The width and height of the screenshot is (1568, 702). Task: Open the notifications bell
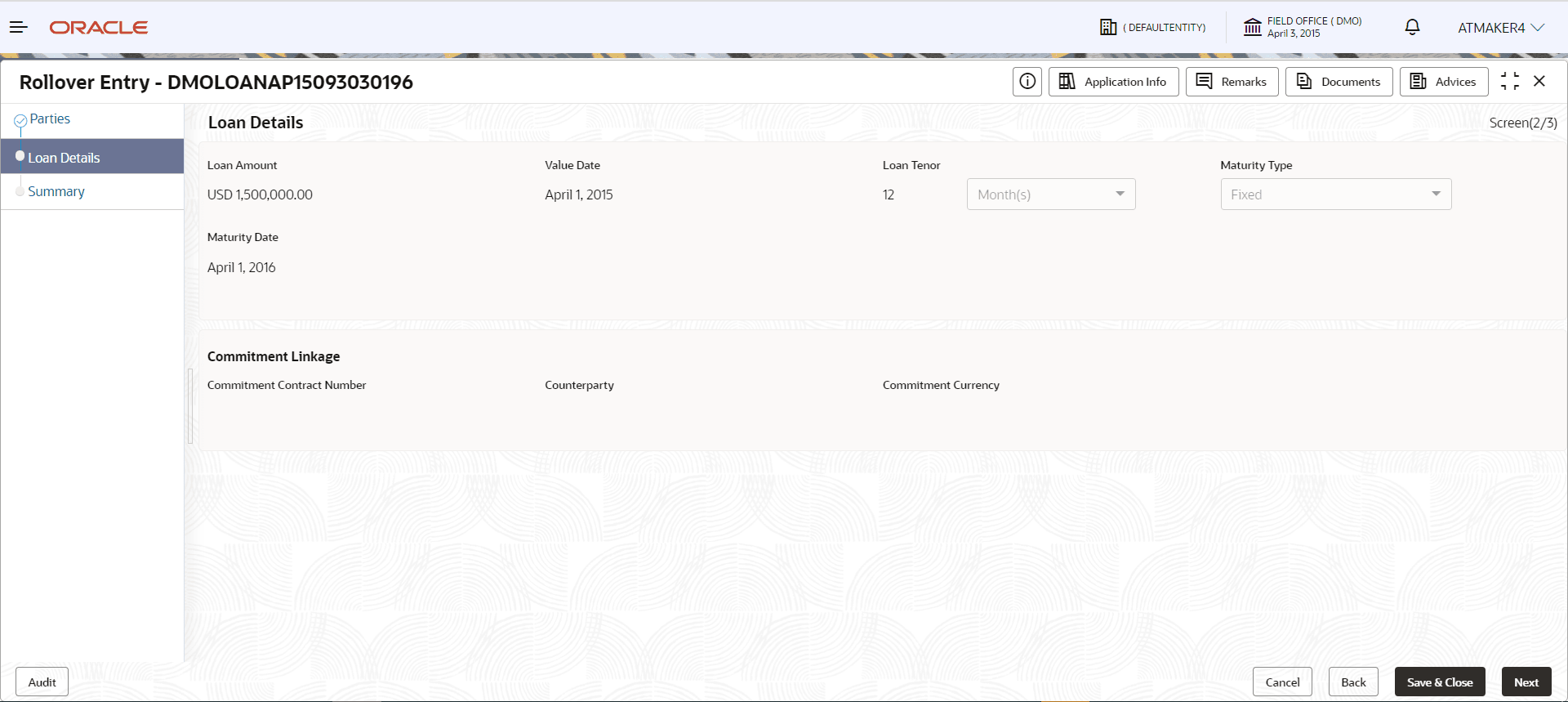click(x=1412, y=27)
